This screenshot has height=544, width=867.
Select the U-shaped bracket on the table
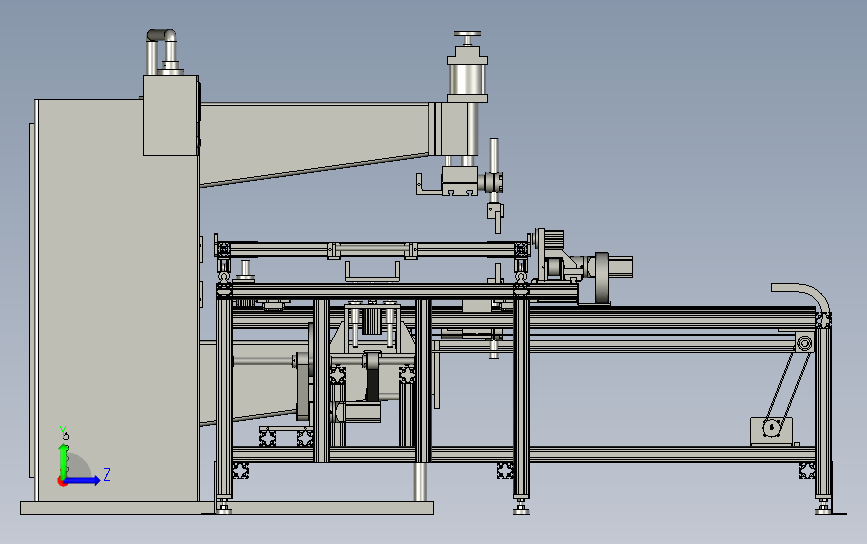tap(372, 271)
